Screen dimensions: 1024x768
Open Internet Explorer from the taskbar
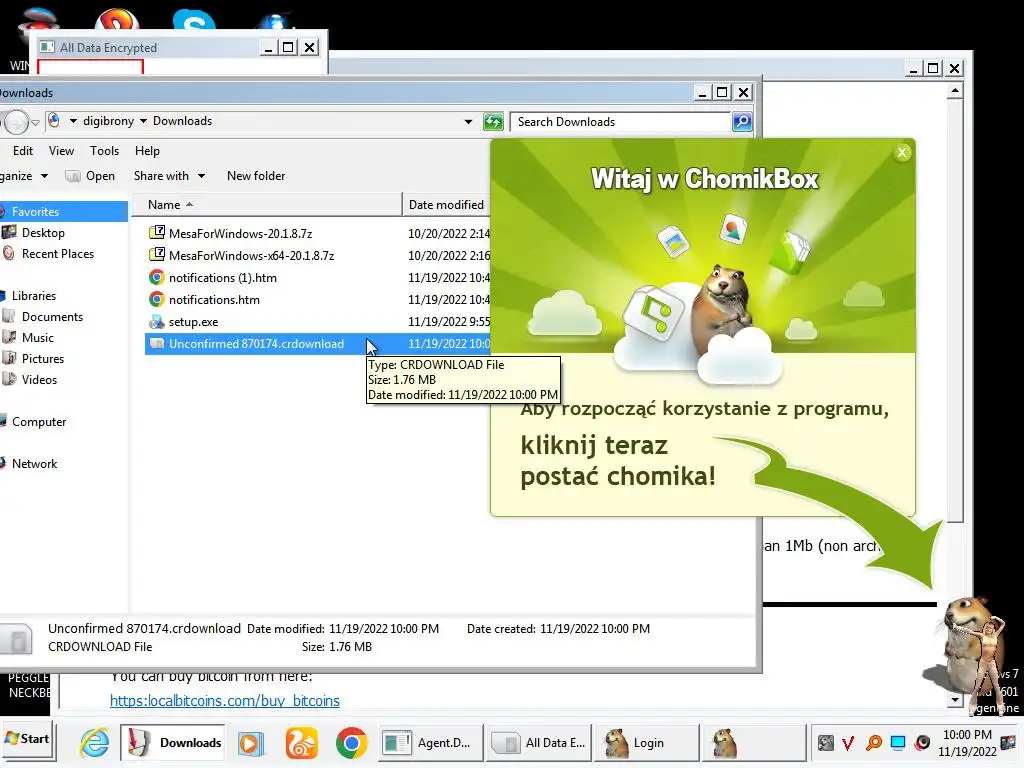pos(95,743)
